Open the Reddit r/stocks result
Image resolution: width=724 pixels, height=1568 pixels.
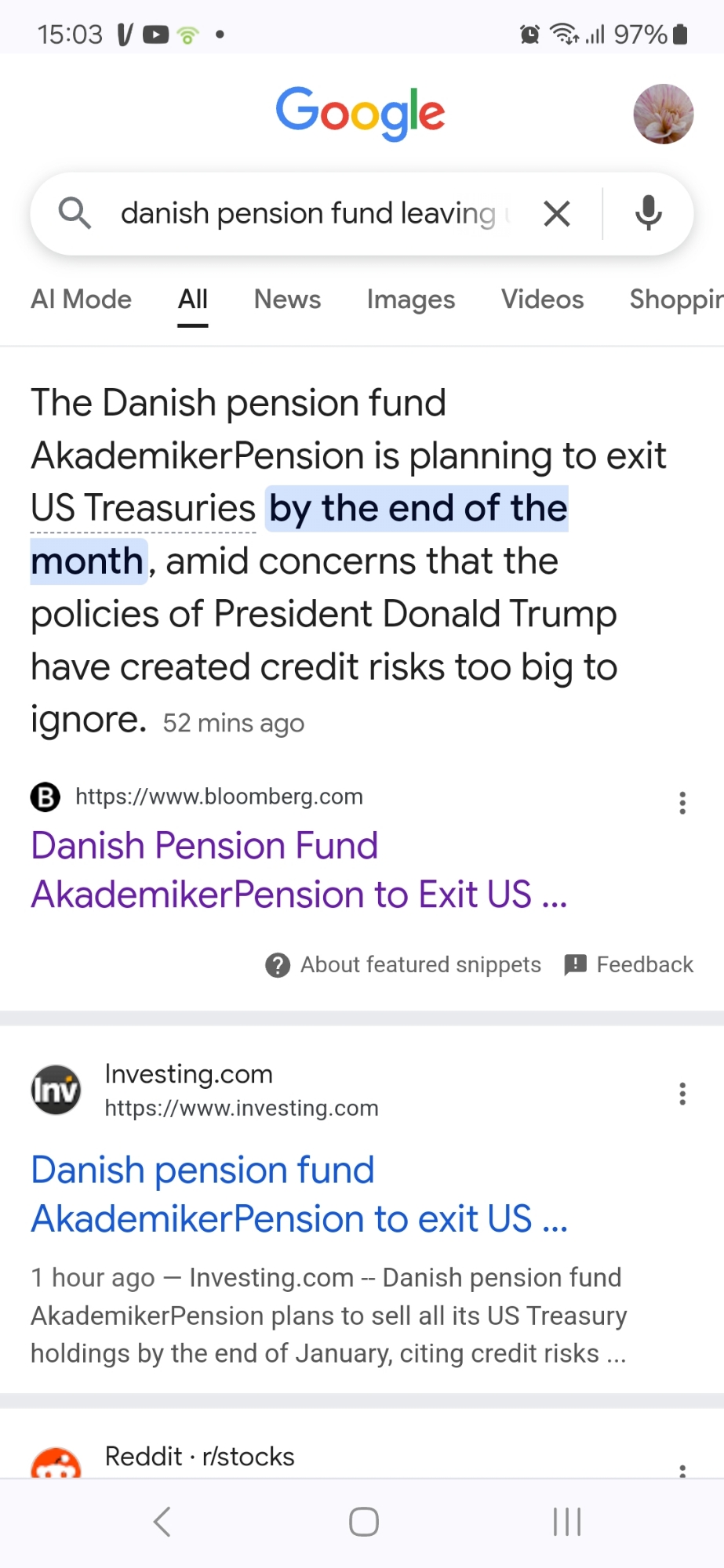click(x=199, y=1457)
